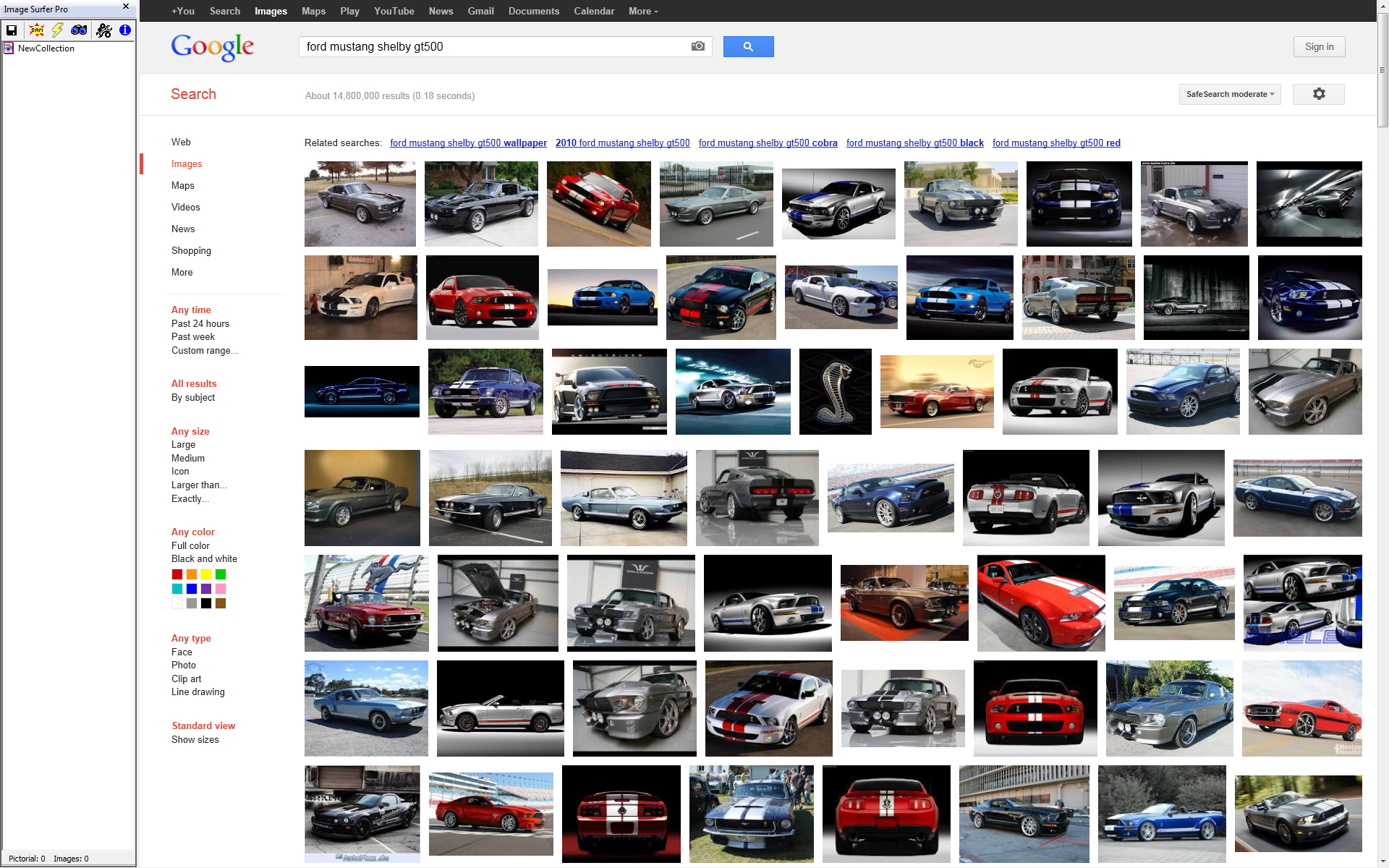Screen dimensions: 1389x868
Task: Pick the green color swatch
Action: (x=221, y=574)
